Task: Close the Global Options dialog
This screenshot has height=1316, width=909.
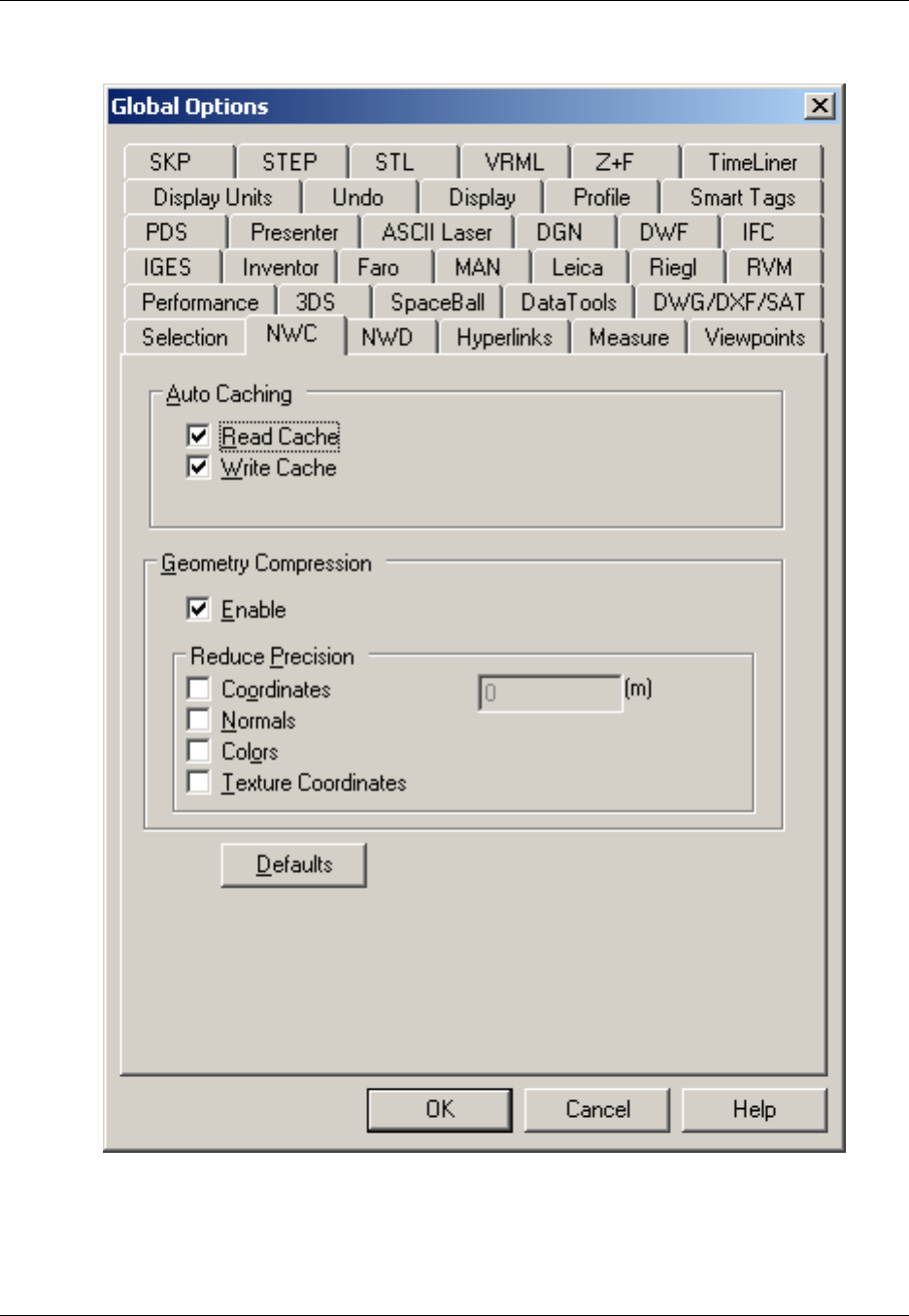Action: pyautogui.click(x=821, y=106)
